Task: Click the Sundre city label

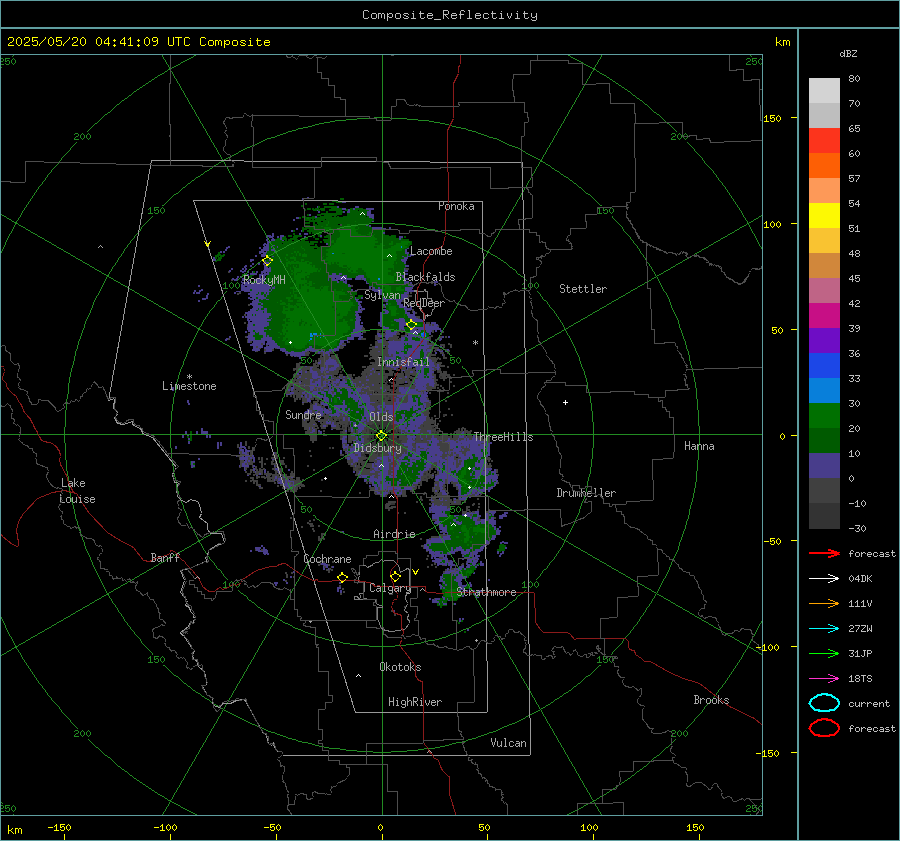Action: 303,414
